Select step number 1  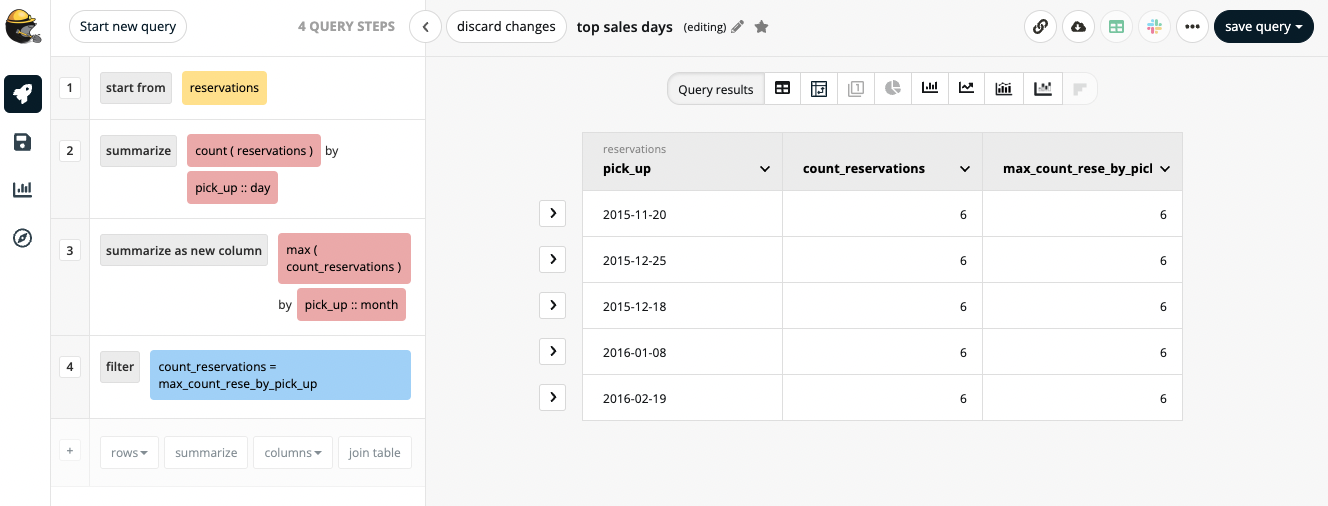pyautogui.click(x=70, y=88)
